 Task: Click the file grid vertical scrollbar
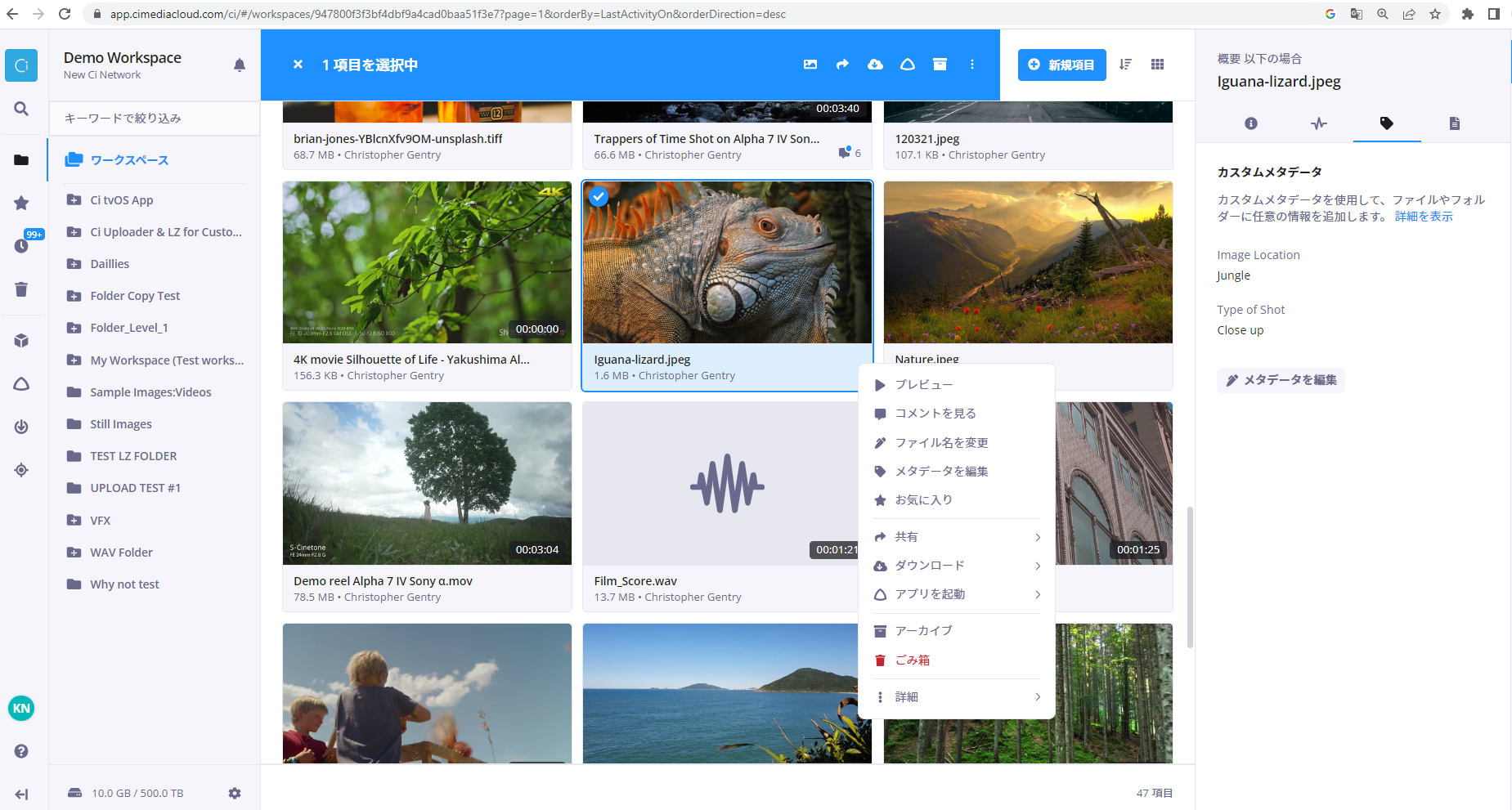1190,577
